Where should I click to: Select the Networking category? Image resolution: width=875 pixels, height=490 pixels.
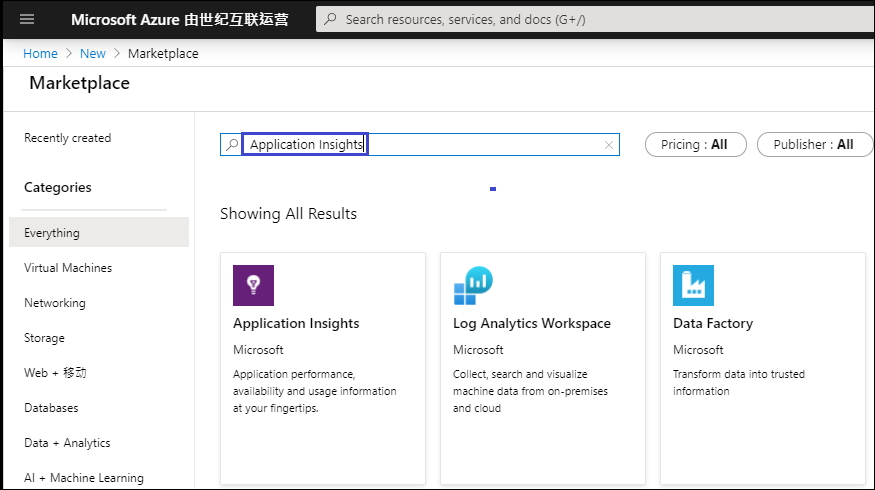click(x=55, y=303)
